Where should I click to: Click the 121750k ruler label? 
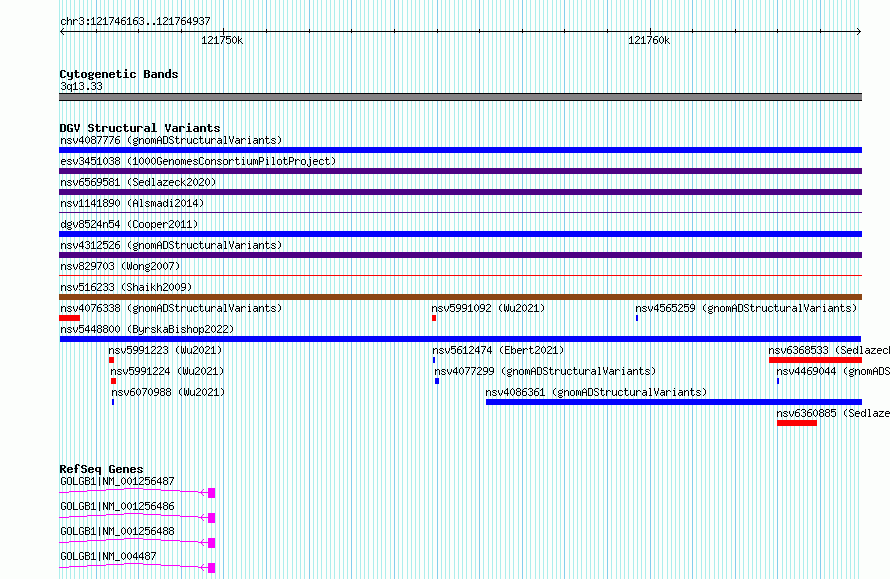tap(222, 40)
